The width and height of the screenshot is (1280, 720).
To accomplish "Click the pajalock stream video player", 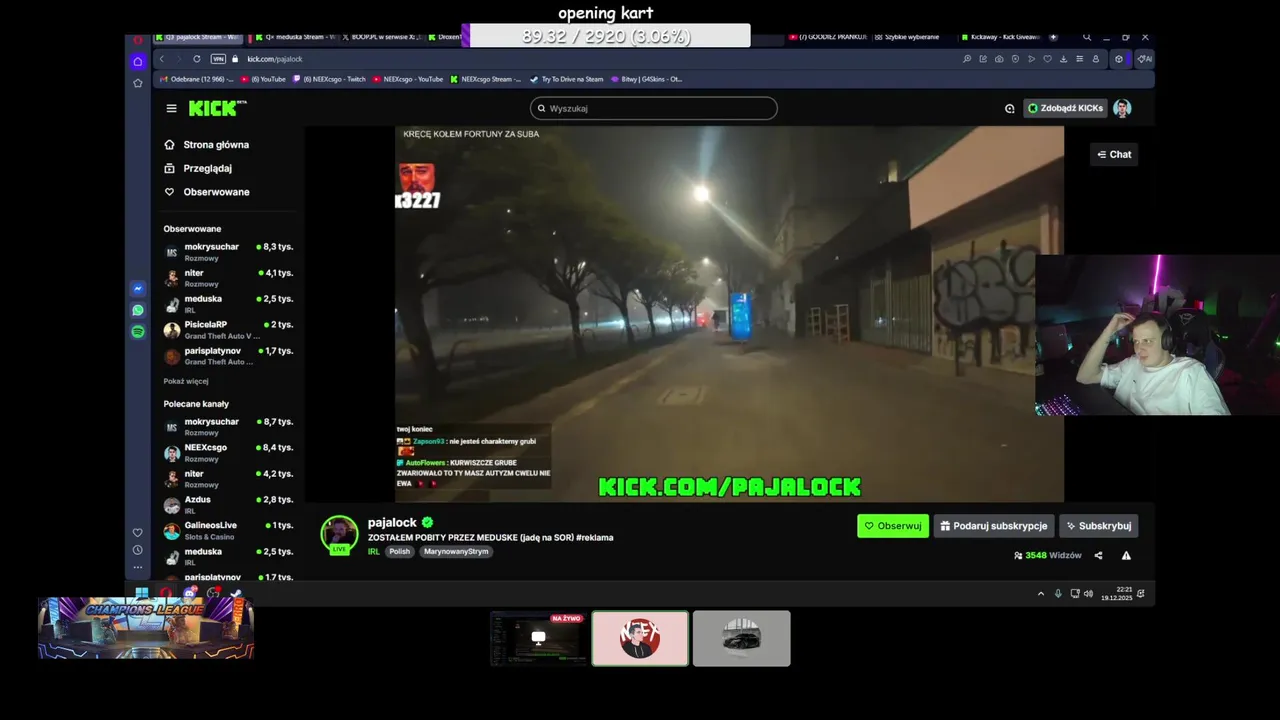I will 729,313.
